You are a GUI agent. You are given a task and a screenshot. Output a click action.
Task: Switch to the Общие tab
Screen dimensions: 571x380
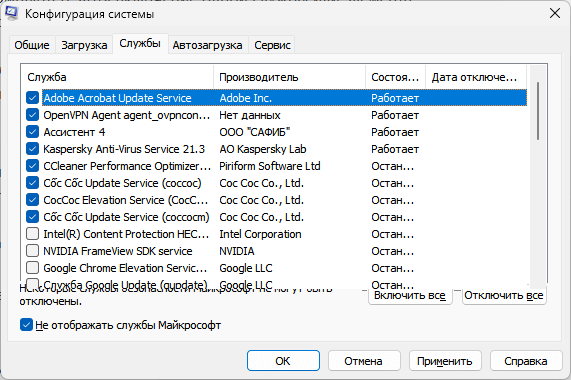point(32,45)
